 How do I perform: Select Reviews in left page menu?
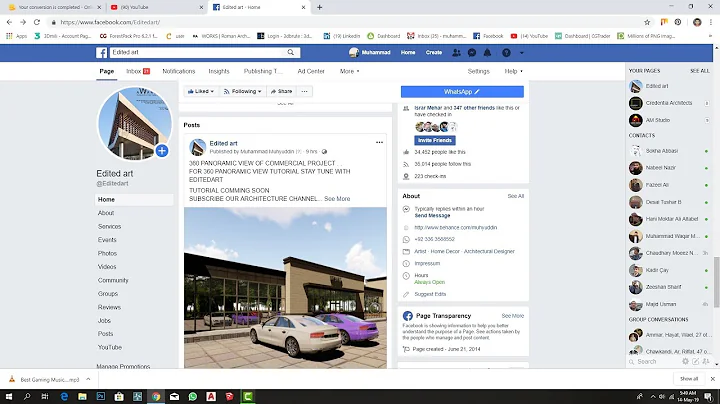point(109,307)
